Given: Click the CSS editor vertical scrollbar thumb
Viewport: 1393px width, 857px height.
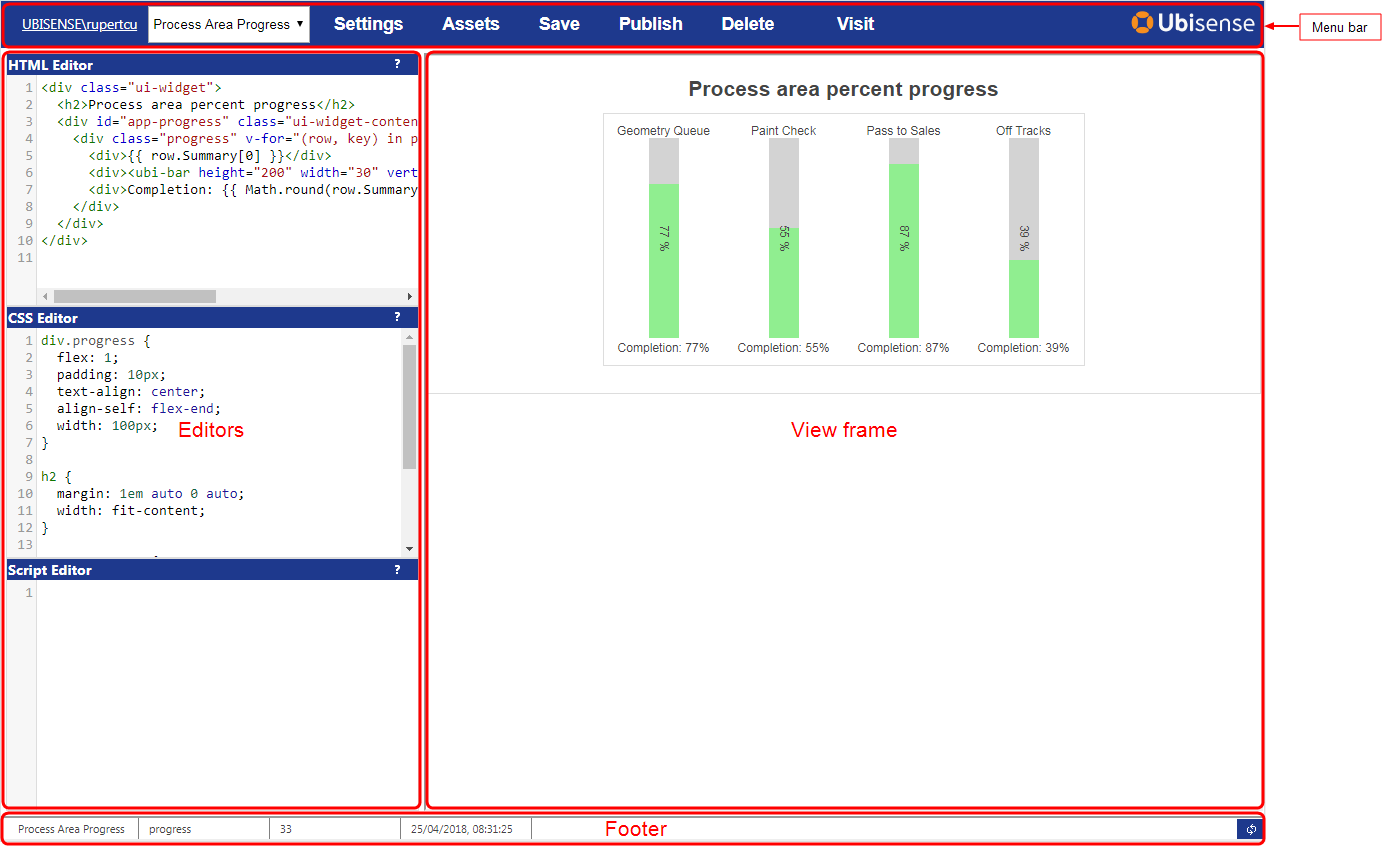Looking at the screenshot, I should [x=409, y=407].
